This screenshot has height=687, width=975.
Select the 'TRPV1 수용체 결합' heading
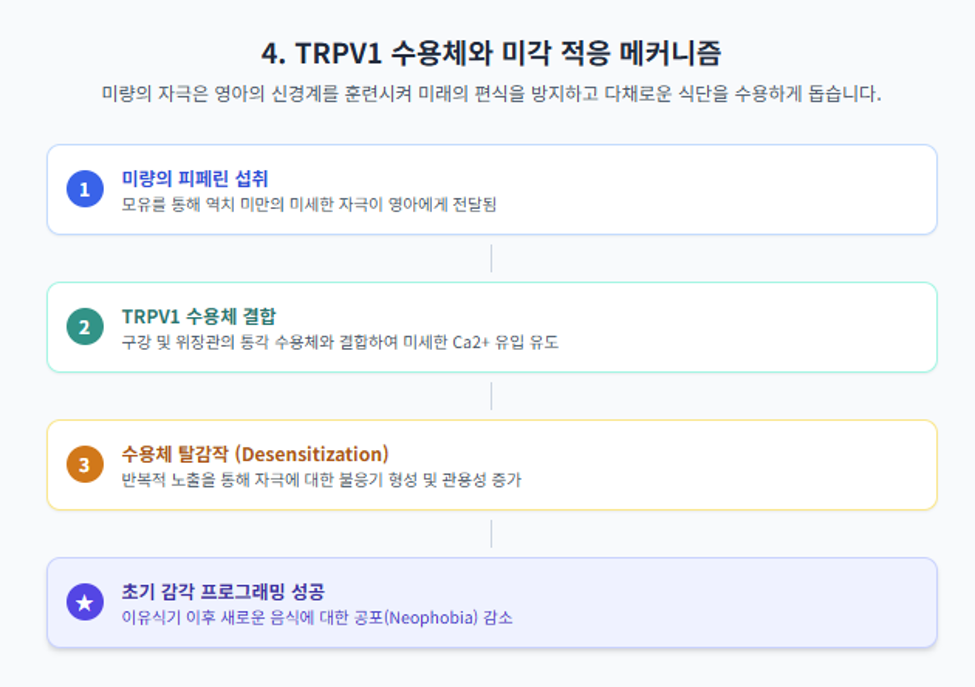[x=198, y=316]
